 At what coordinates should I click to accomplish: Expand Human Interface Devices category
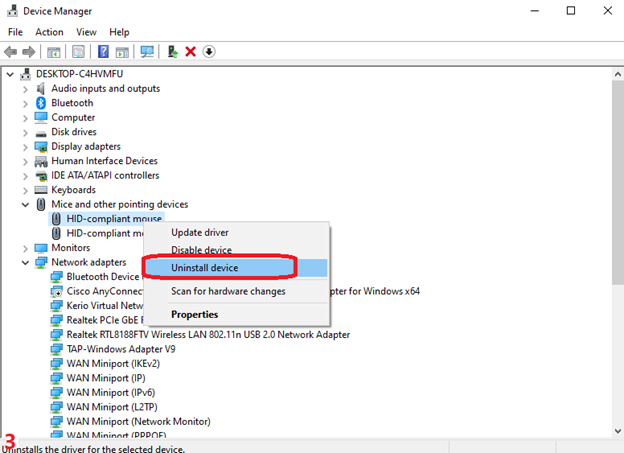(25, 162)
